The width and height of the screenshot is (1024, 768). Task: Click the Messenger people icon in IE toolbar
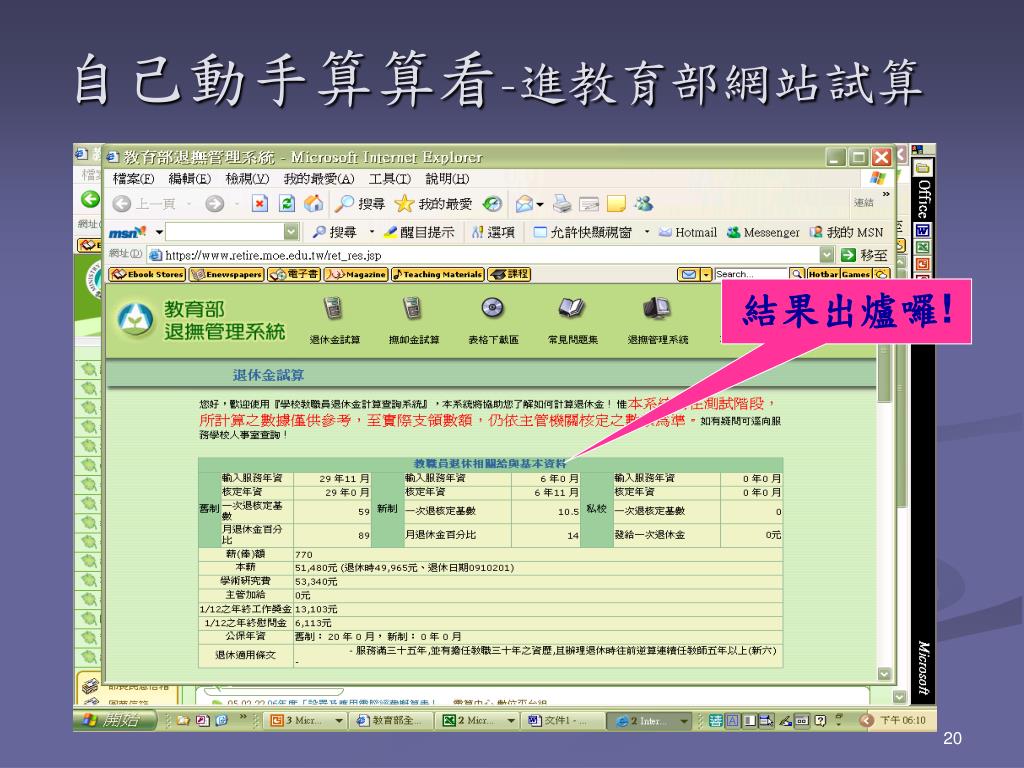click(643, 204)
